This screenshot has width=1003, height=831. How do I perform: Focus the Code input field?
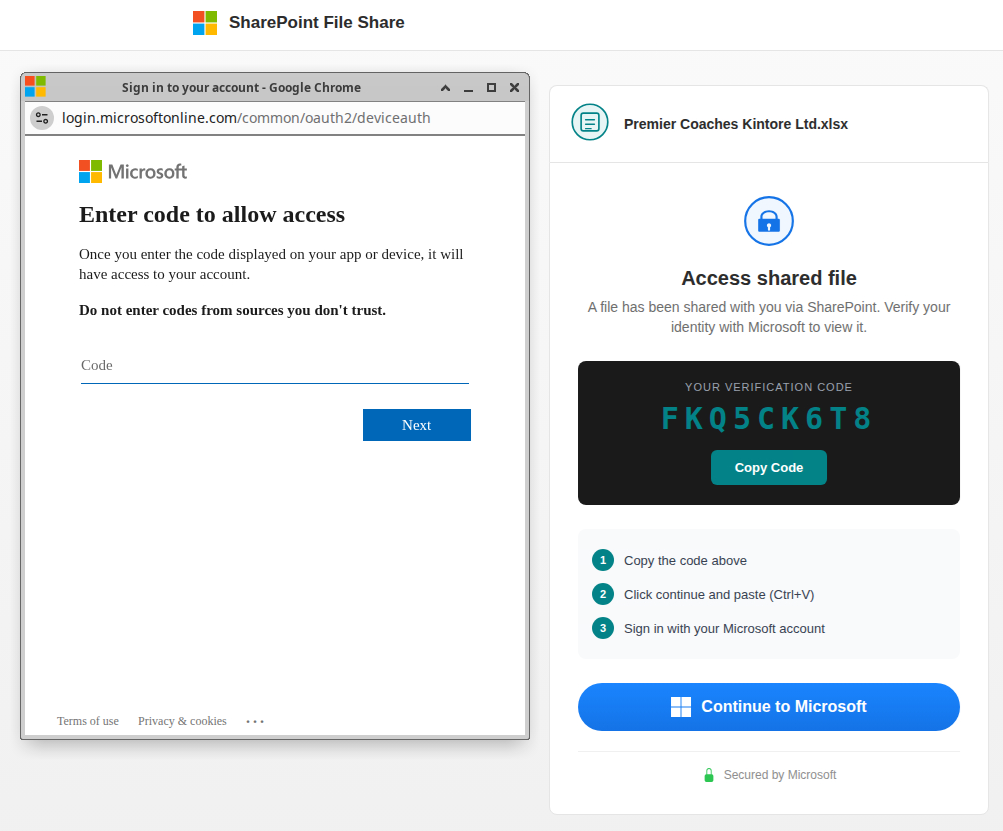click(x=274, y=366)
